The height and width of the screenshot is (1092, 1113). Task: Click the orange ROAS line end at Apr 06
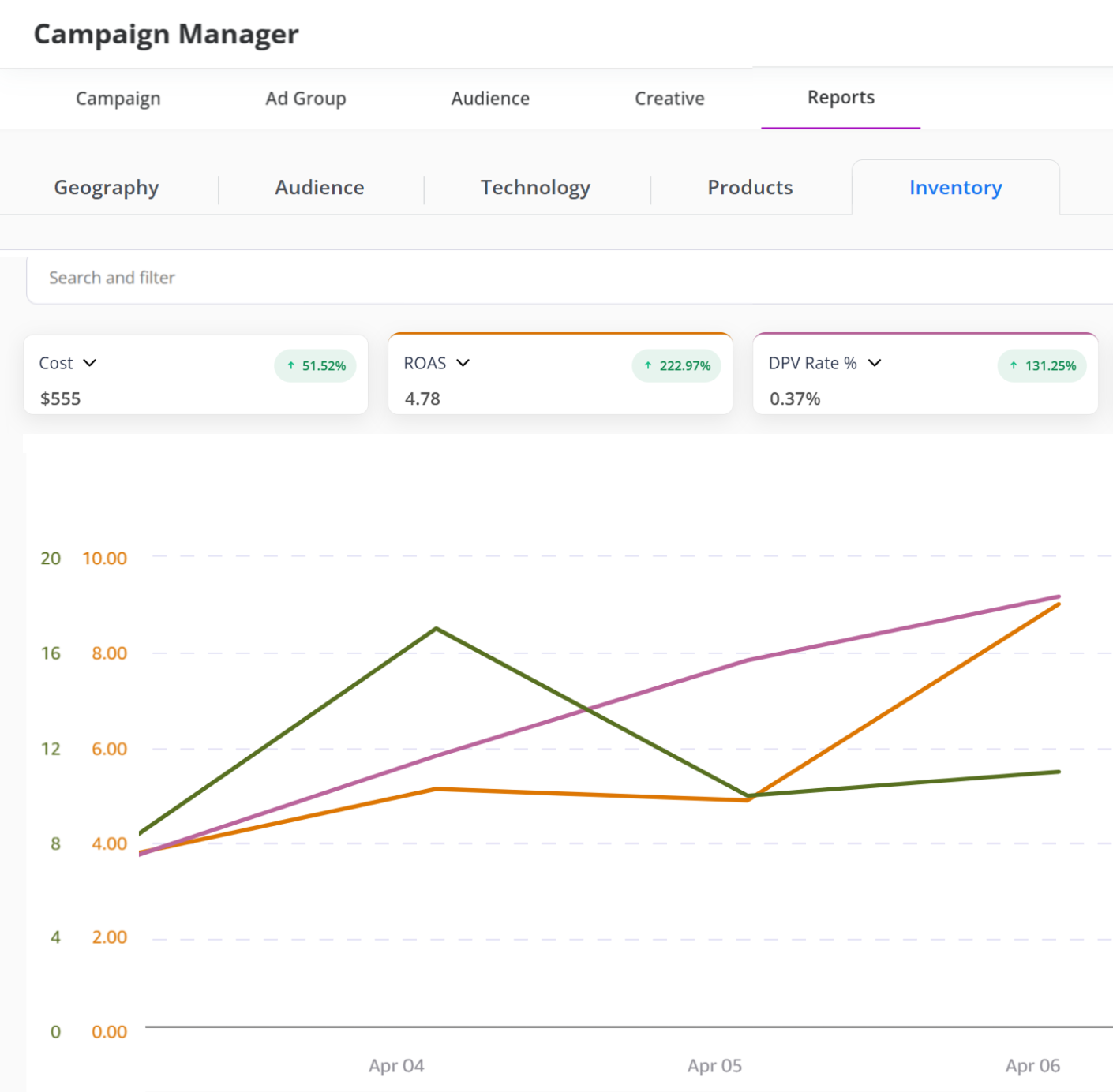(1058, 604)
